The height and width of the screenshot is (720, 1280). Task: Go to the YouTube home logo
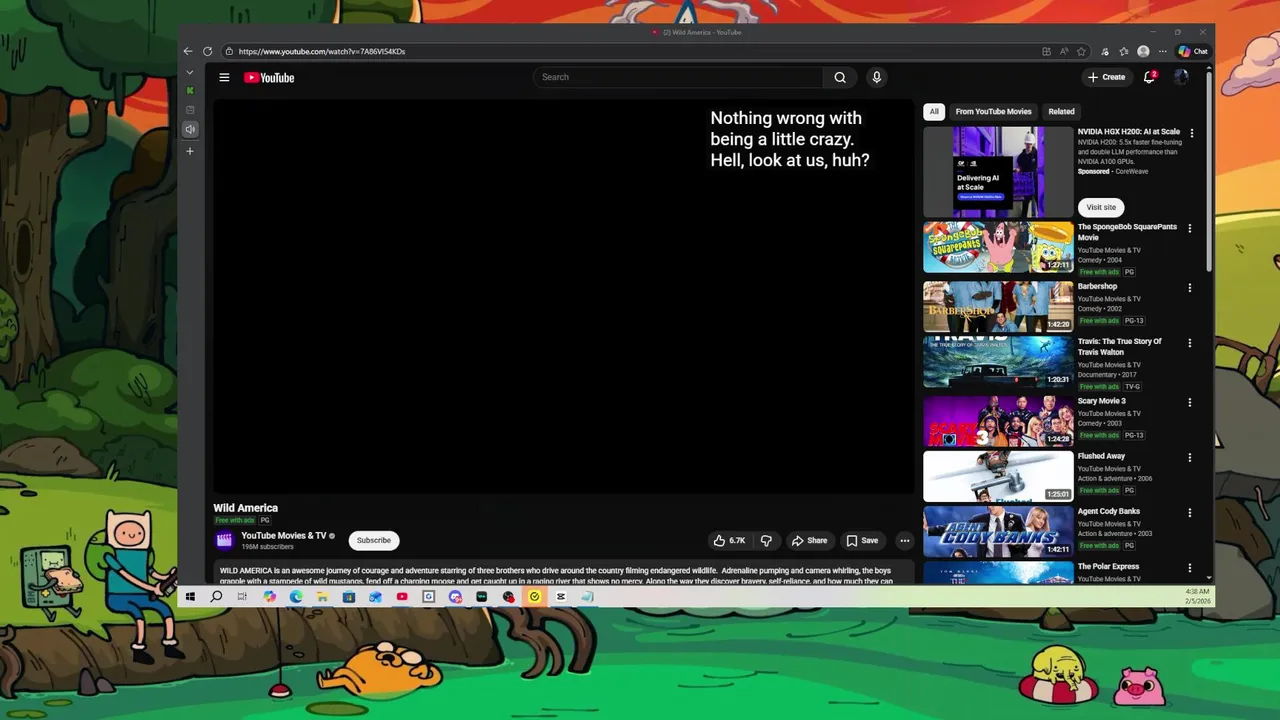(269, 77)
